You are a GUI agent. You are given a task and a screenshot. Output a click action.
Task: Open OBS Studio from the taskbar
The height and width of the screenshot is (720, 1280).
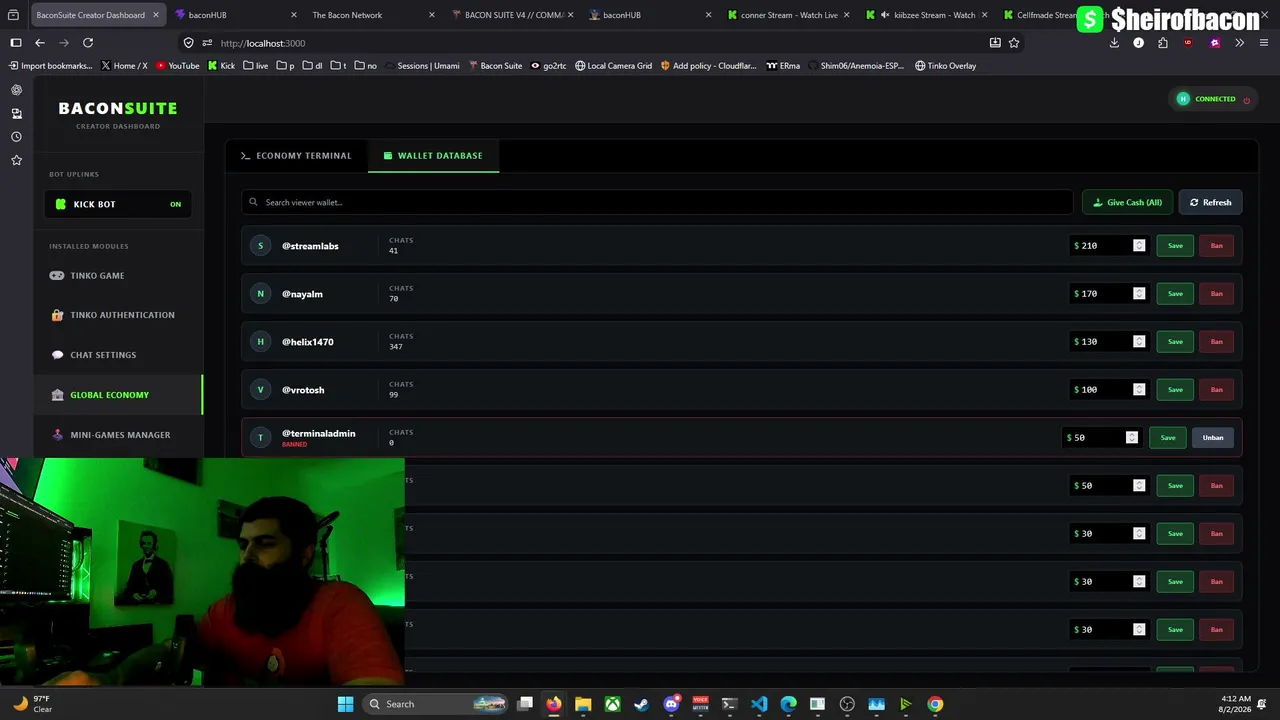coord(847,704)
